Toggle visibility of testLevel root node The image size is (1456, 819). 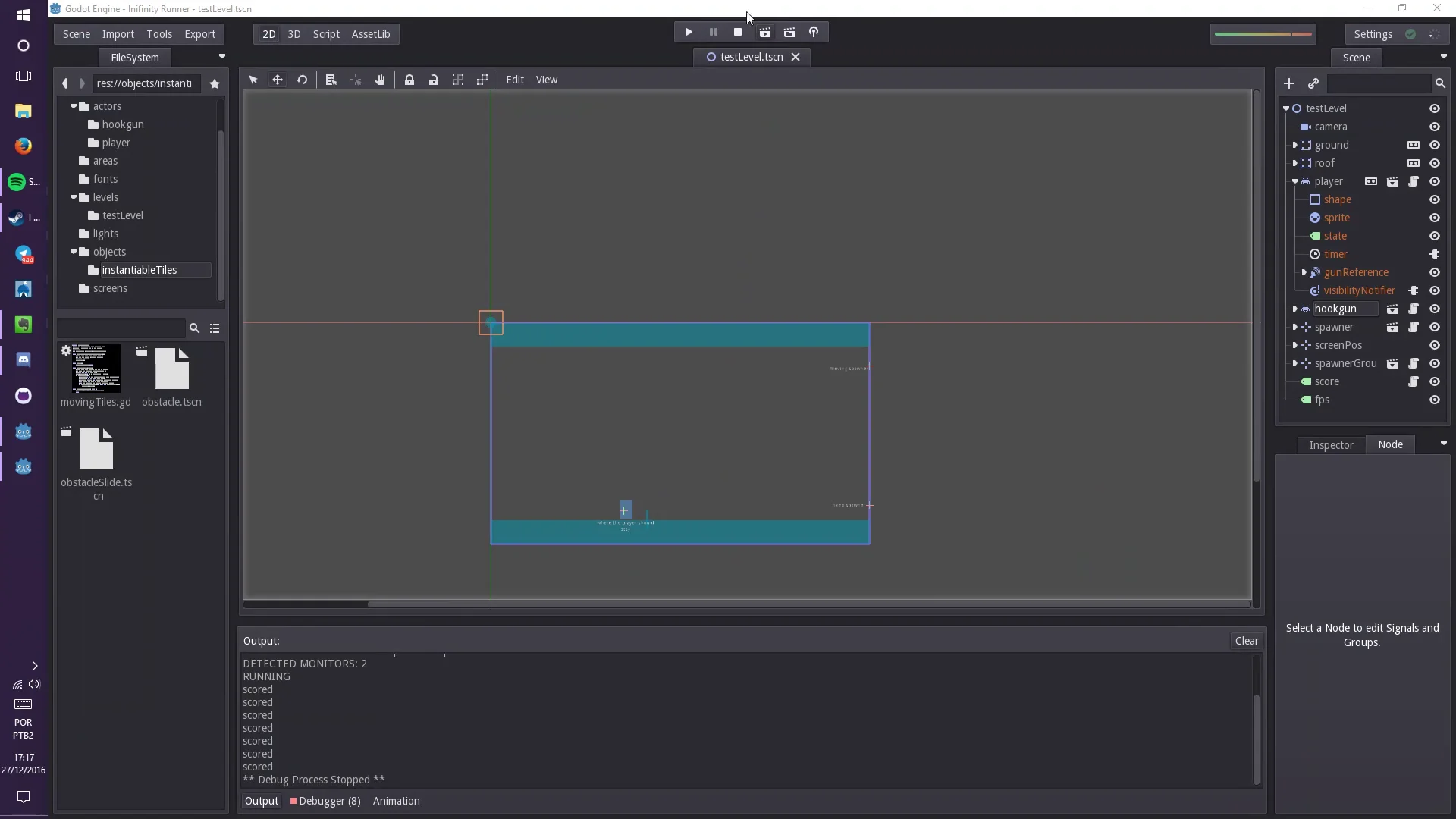[1435, 108]
